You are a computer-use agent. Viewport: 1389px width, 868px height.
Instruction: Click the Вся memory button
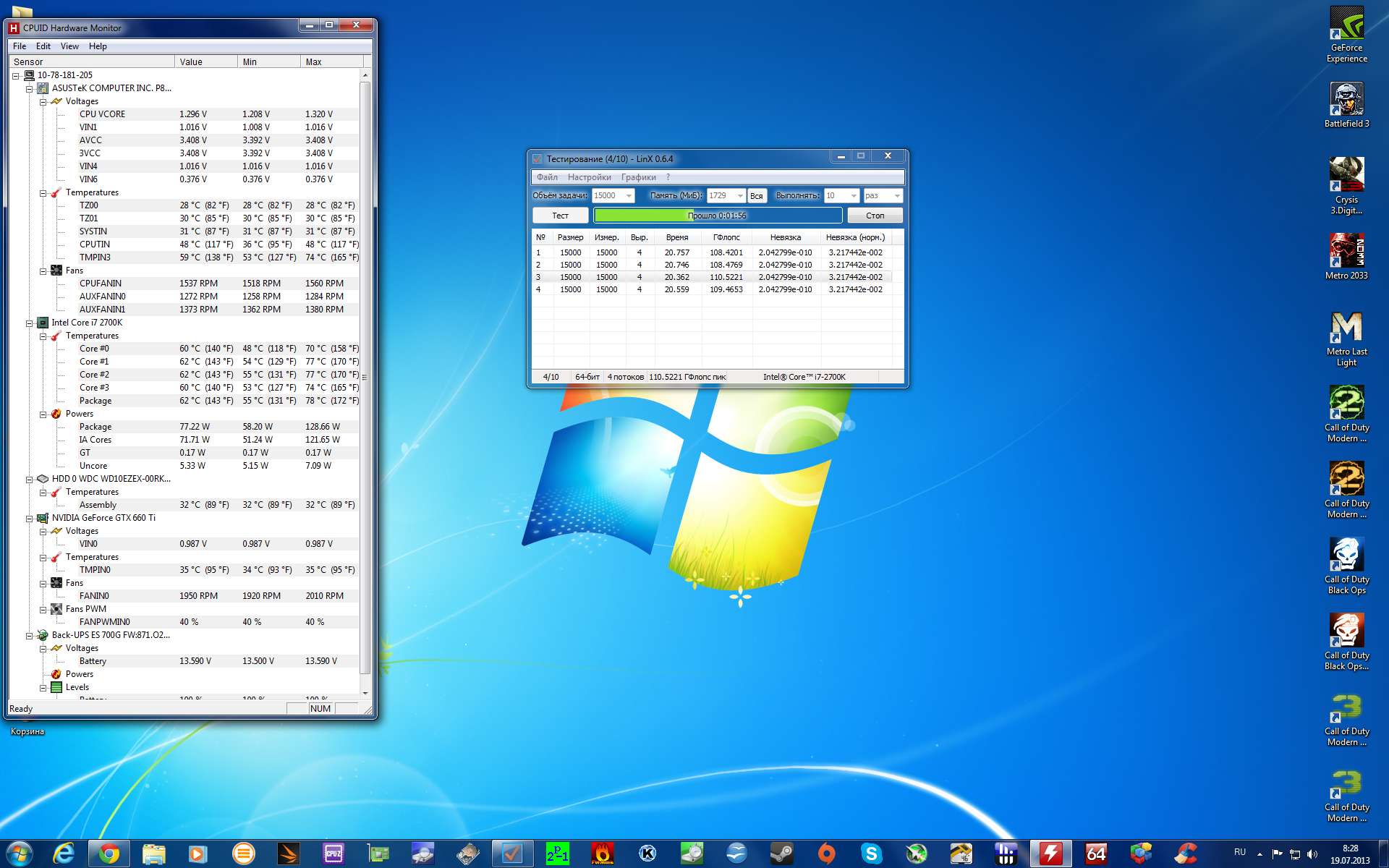point(756,196)
